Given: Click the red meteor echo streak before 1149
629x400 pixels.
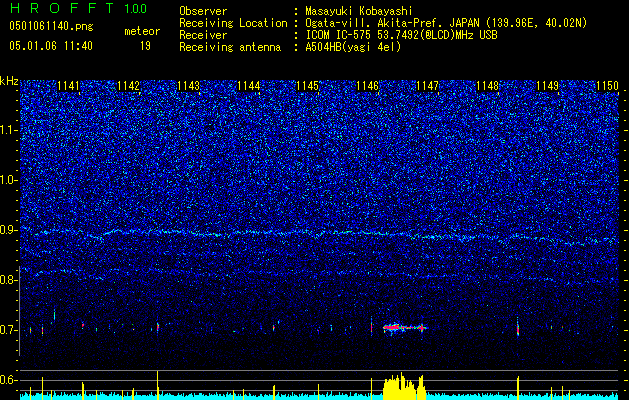Looking at the screenshot, I should [517, 327].
